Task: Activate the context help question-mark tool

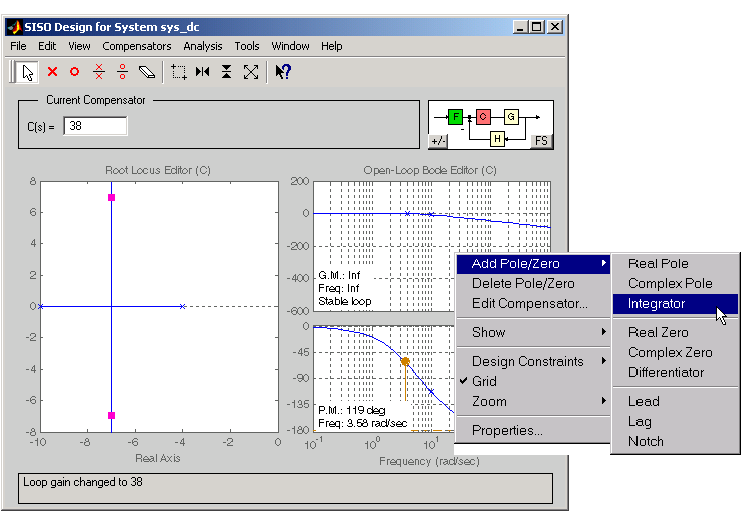Action: pos(283,72)
